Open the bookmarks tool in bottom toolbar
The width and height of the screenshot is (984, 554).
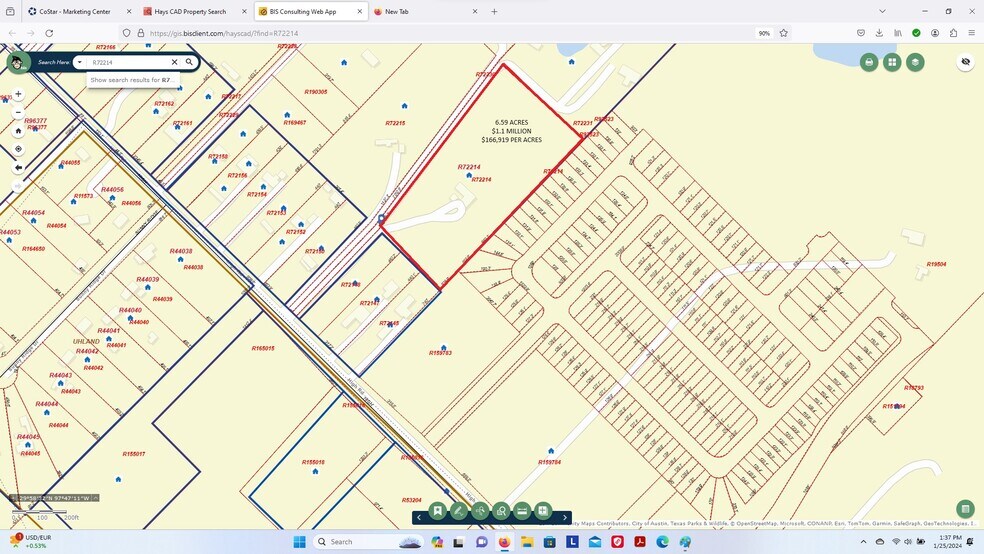click(x=437, y=511)
